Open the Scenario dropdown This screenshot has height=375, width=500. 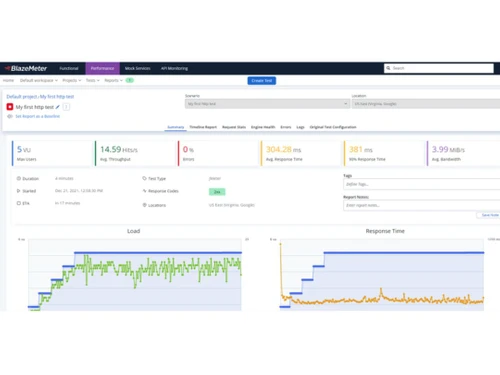tap(267, 104)
